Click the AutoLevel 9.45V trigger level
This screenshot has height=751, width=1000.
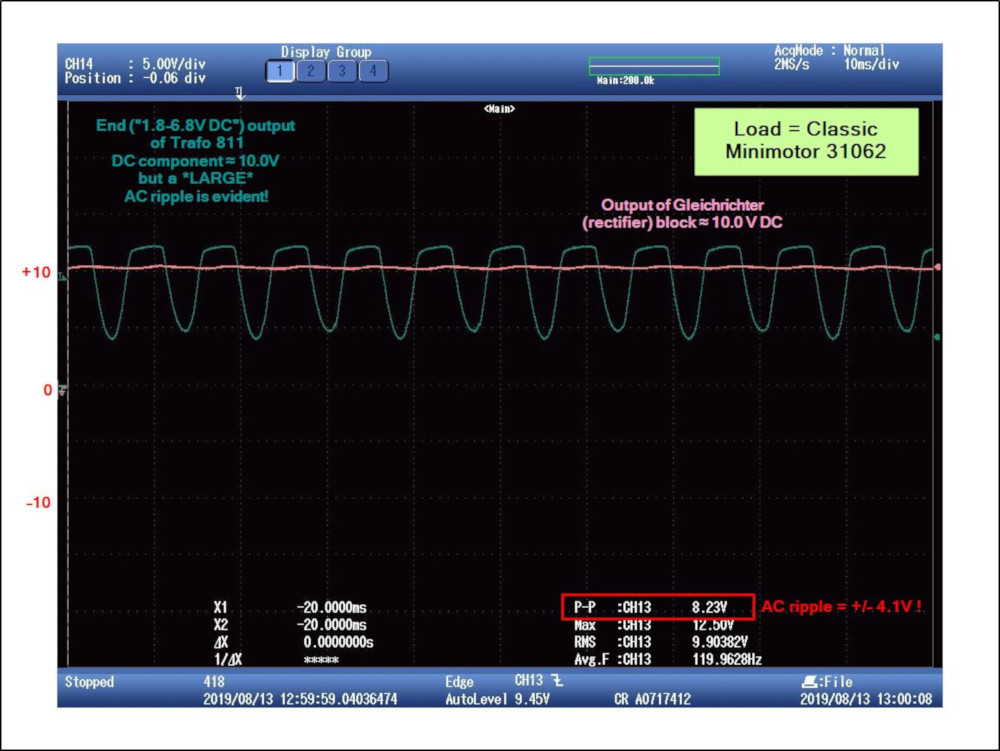point(497,699)
